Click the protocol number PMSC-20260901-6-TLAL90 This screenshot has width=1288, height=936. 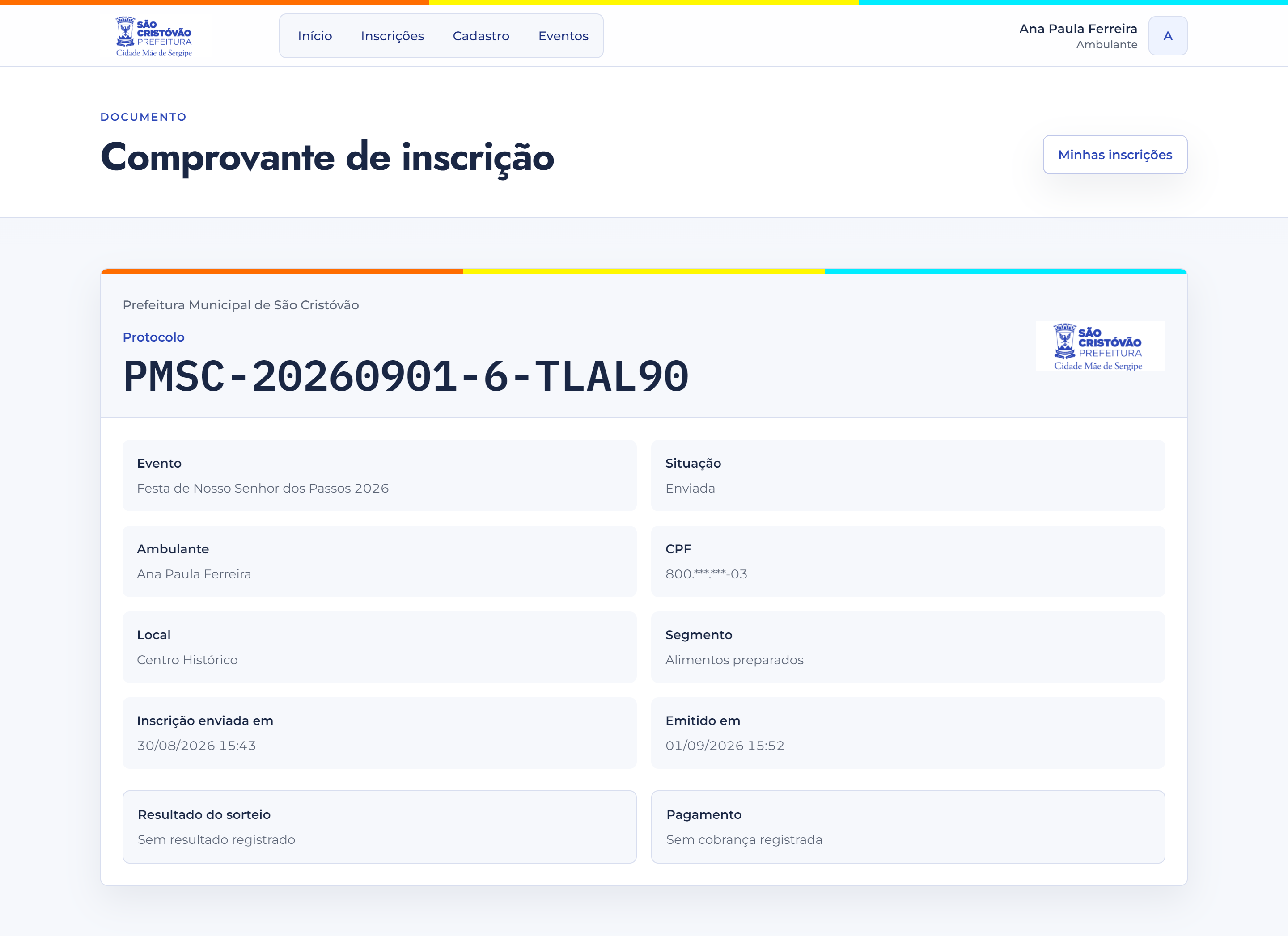[x=406, y=376]
